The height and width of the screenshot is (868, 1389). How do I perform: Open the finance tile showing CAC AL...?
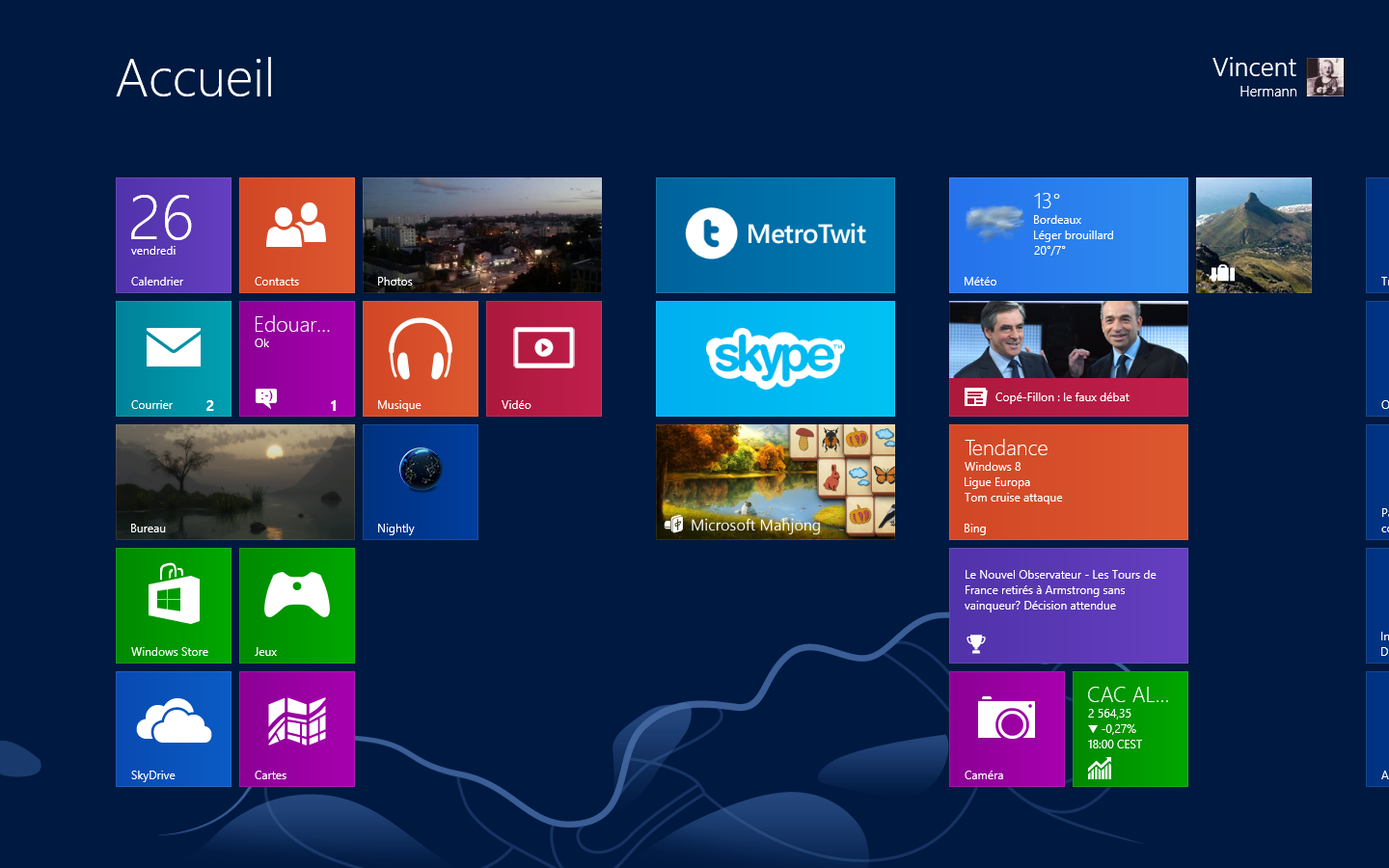[1130, 729]
